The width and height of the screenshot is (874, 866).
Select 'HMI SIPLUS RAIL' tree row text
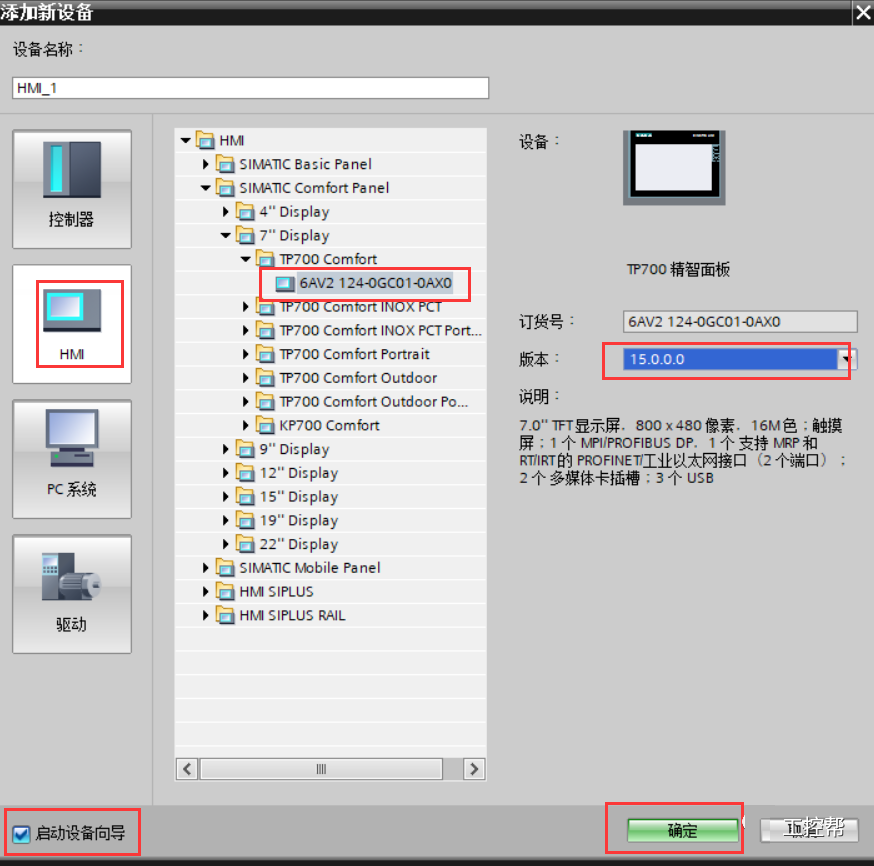[292, 615]
